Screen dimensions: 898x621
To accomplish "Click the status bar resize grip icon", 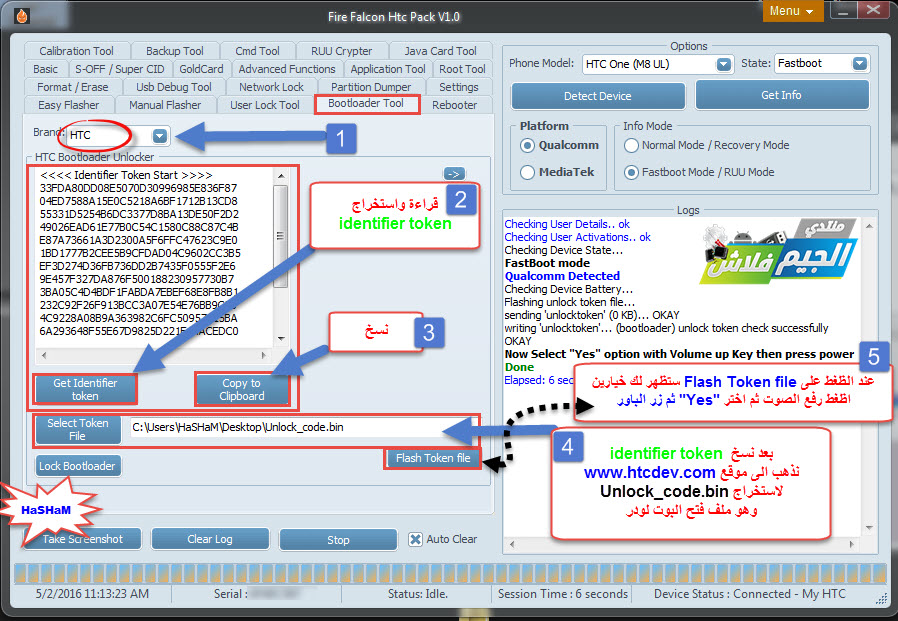I will pos(881,599).
